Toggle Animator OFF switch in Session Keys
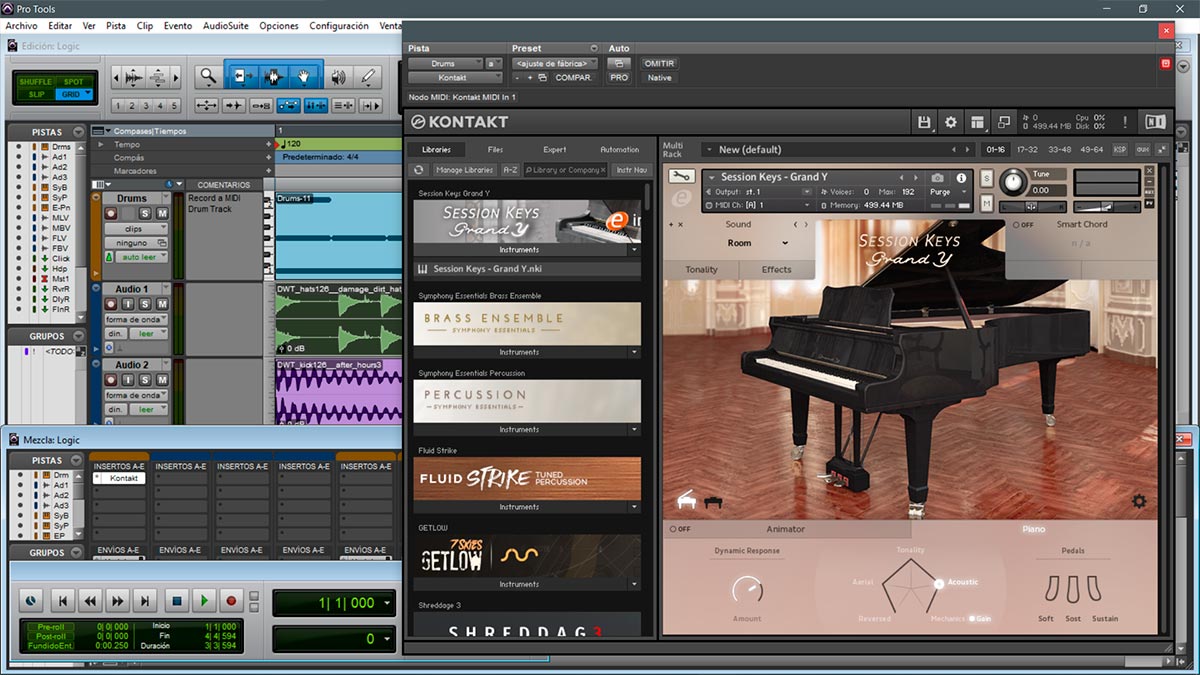The image size is (1200, 675). pos(680,529)
